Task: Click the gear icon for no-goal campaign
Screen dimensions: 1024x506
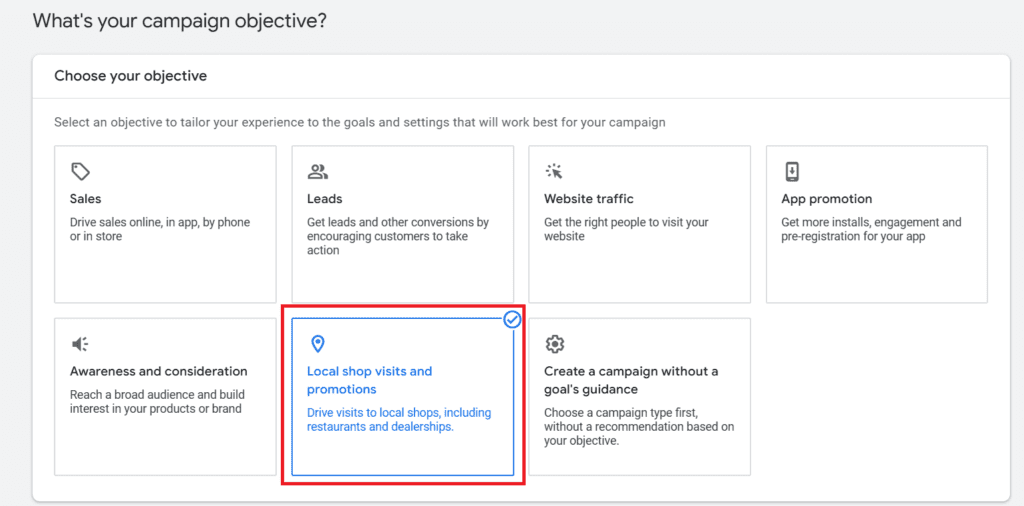Action: point(554,344)
